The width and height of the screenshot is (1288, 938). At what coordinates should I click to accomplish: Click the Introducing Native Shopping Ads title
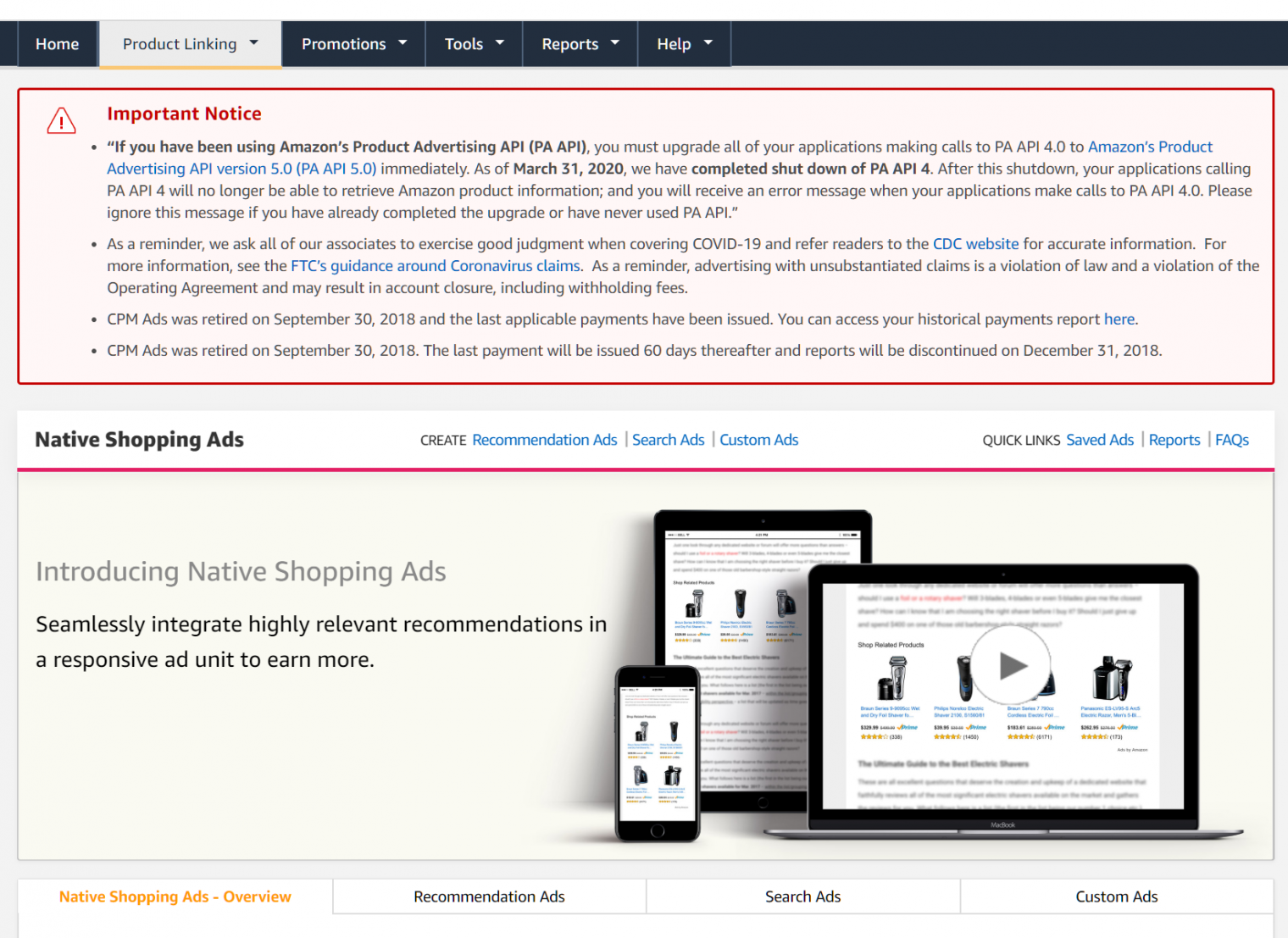241,572
